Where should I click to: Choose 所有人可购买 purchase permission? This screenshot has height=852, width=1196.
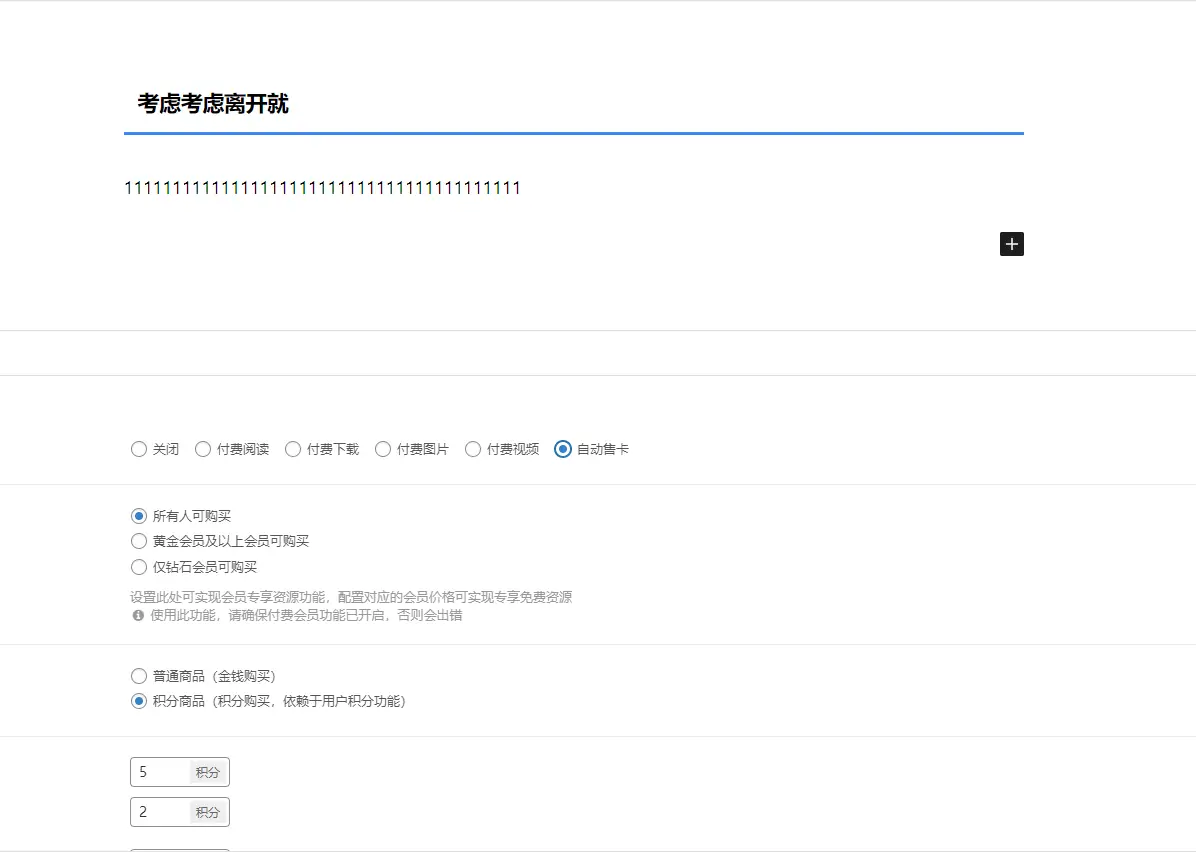(x=139, y=516)
